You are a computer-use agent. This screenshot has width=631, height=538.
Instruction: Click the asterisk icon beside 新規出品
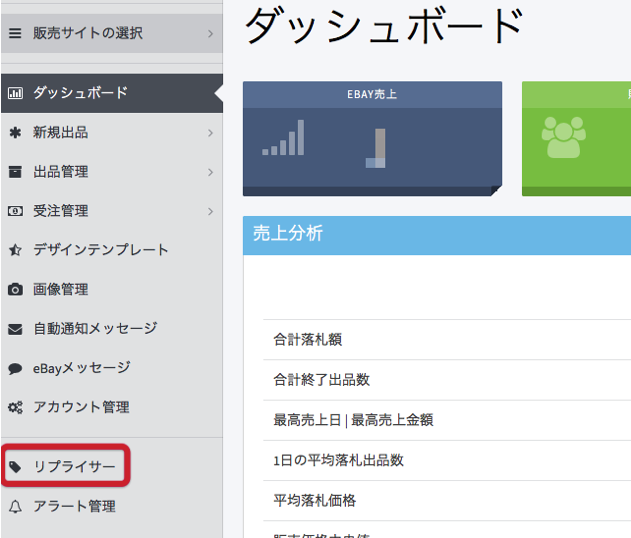(15, 132)
